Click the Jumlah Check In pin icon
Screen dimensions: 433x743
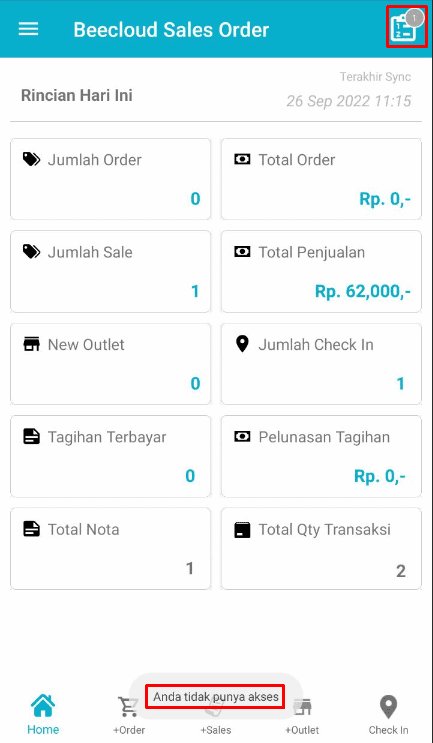click(x=242, y=344)
